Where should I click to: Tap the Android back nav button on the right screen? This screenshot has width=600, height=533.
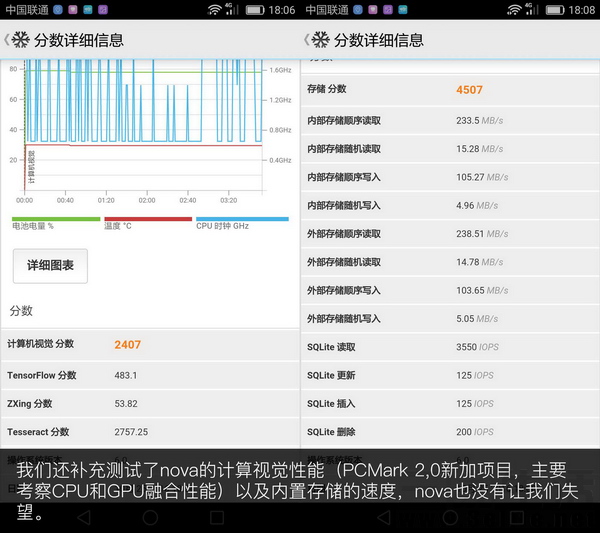coord(384,517)
